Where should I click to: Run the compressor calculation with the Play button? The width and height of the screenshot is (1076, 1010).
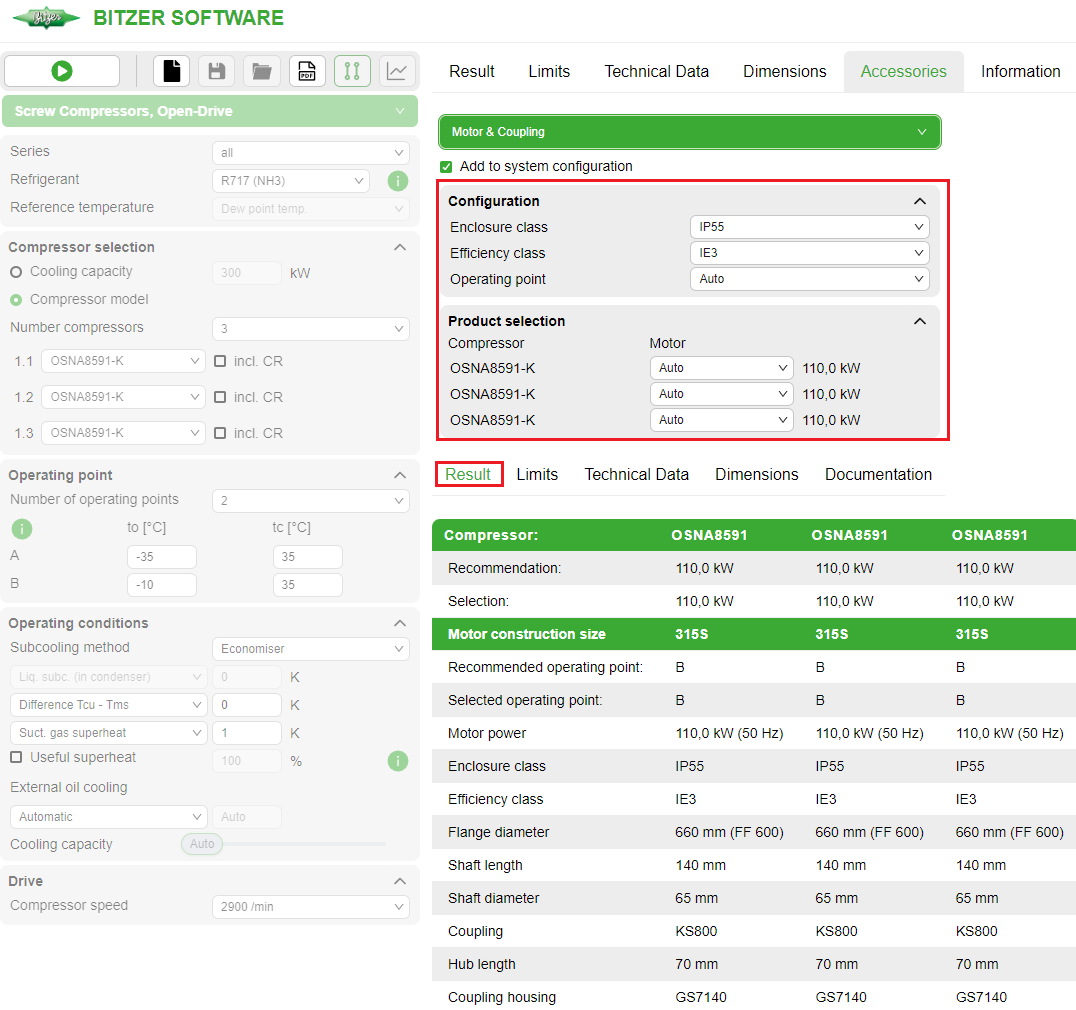[62, 71]
